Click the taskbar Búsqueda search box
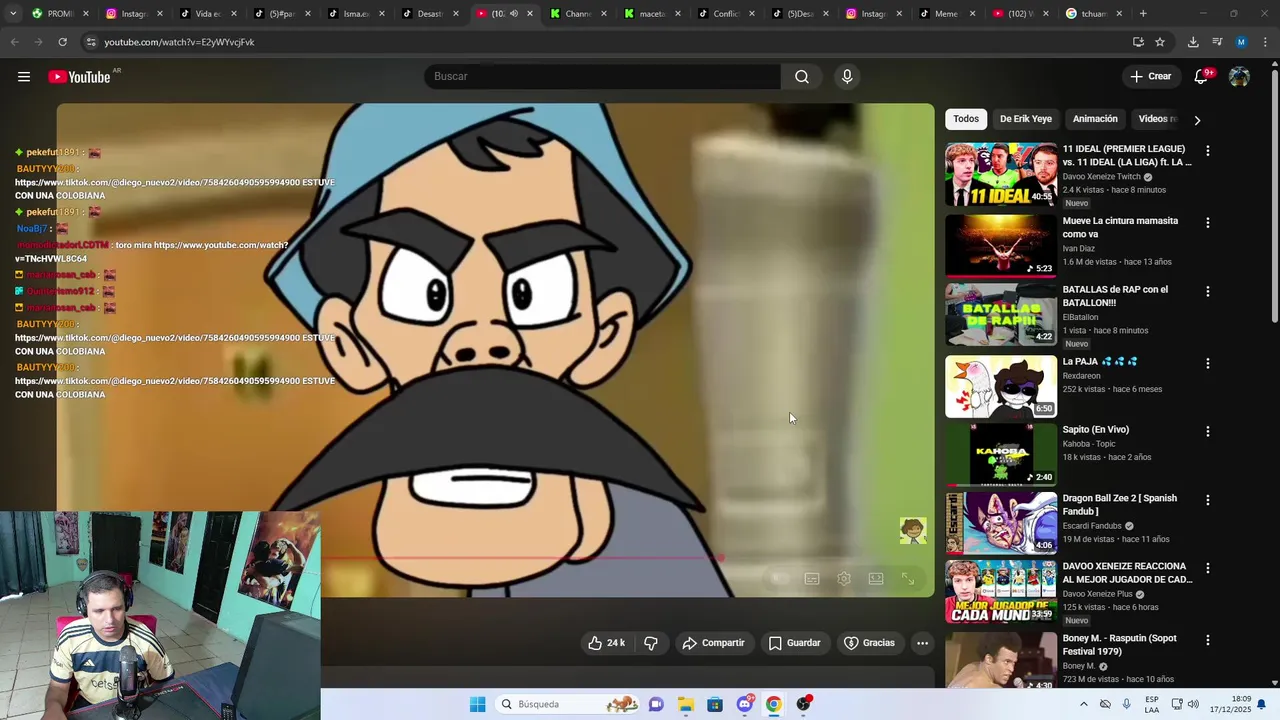Viewport: 1280px width, 720px height. (x=568, y=704)
